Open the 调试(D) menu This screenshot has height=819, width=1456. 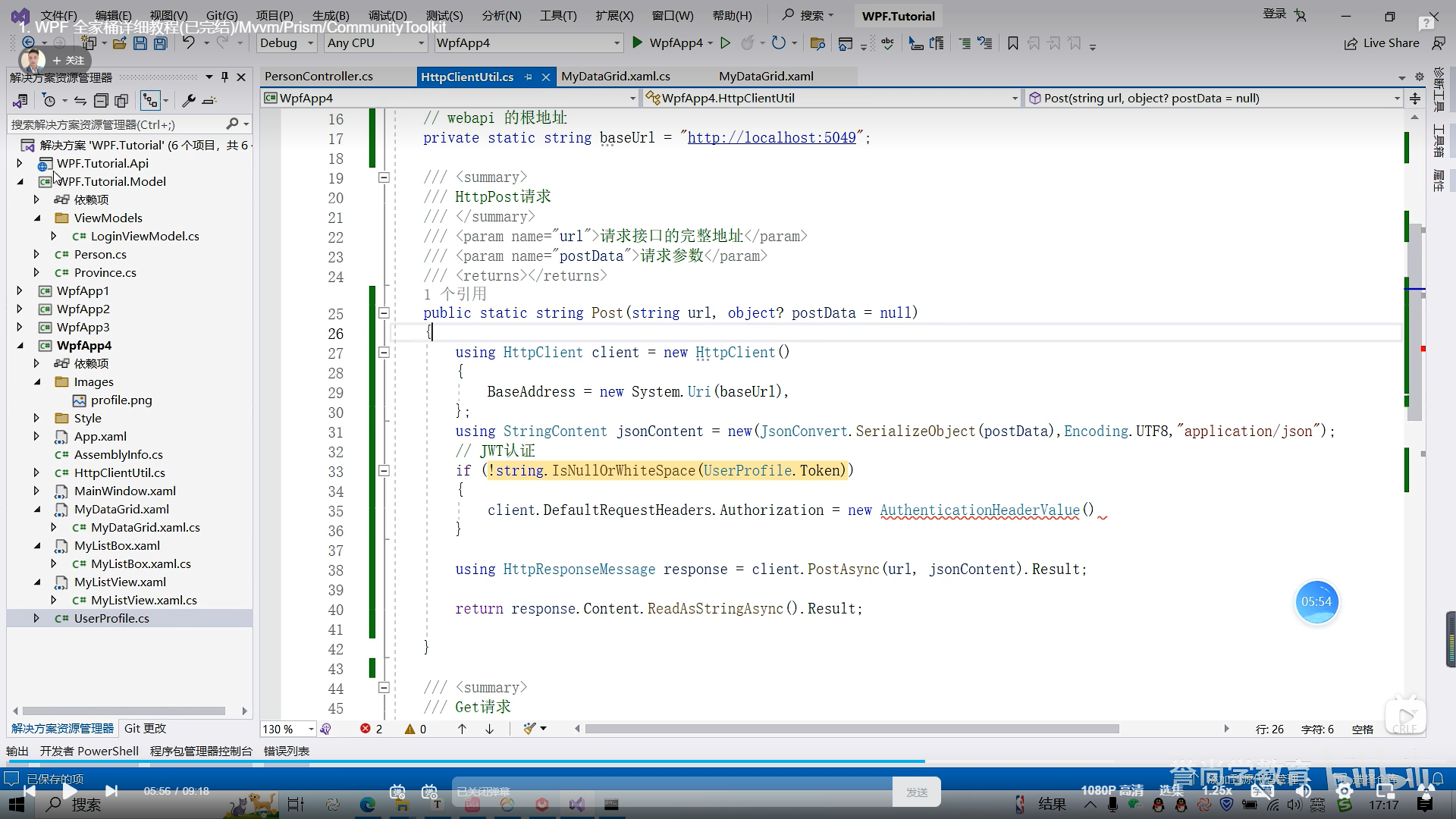(x=387, y=15)
